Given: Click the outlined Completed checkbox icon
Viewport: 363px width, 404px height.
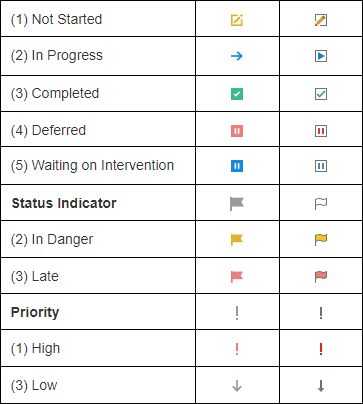Looking at the screenshot, I should tap(321, 94).
